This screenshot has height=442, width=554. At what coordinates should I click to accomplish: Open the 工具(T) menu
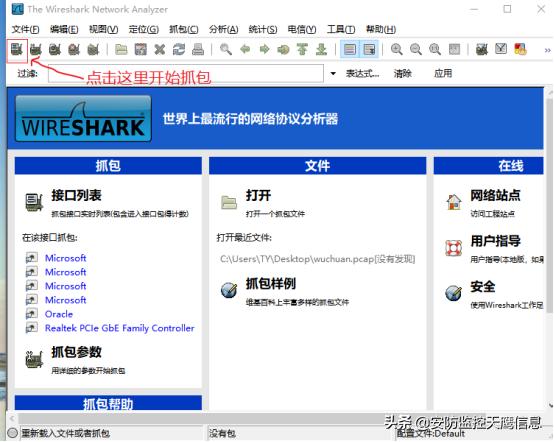coord(341,29)
